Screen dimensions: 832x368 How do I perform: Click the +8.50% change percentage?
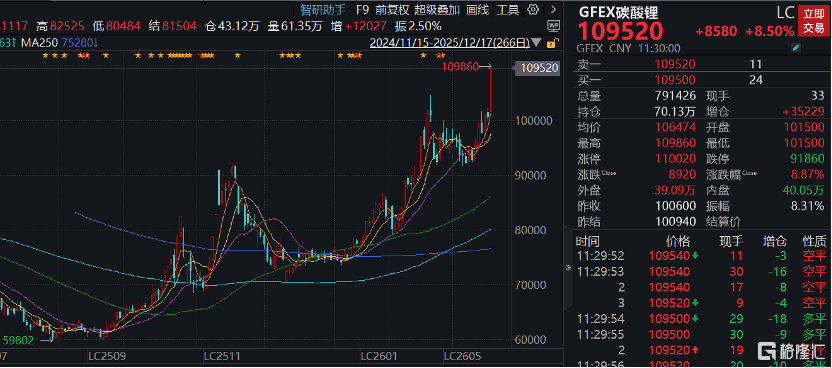coord(769,32)
